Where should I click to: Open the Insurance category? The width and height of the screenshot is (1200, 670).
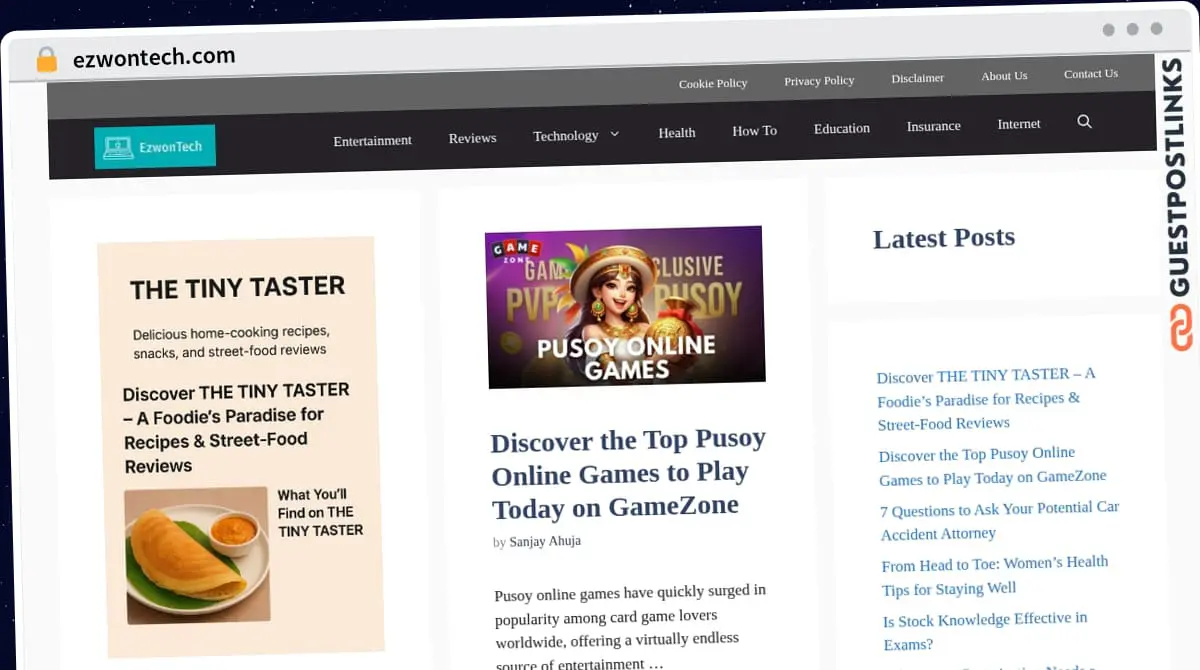(933, 126)
